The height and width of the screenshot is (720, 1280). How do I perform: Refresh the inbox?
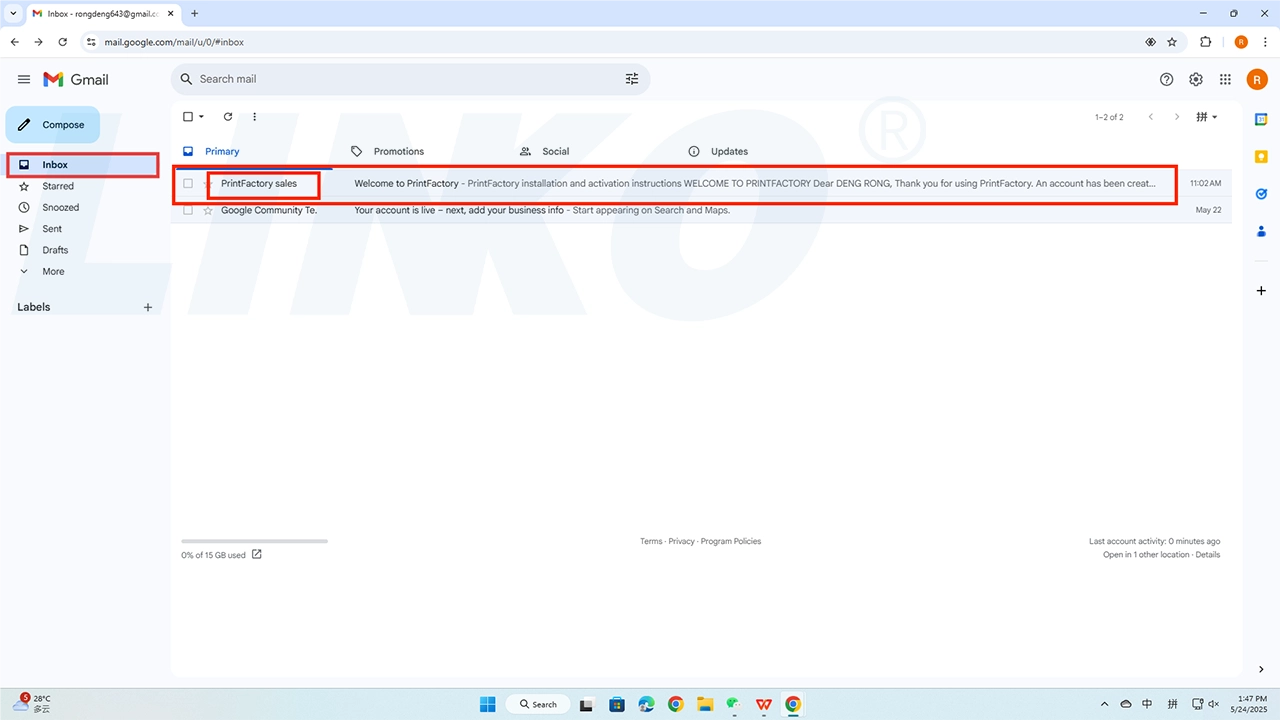[228, 117]
